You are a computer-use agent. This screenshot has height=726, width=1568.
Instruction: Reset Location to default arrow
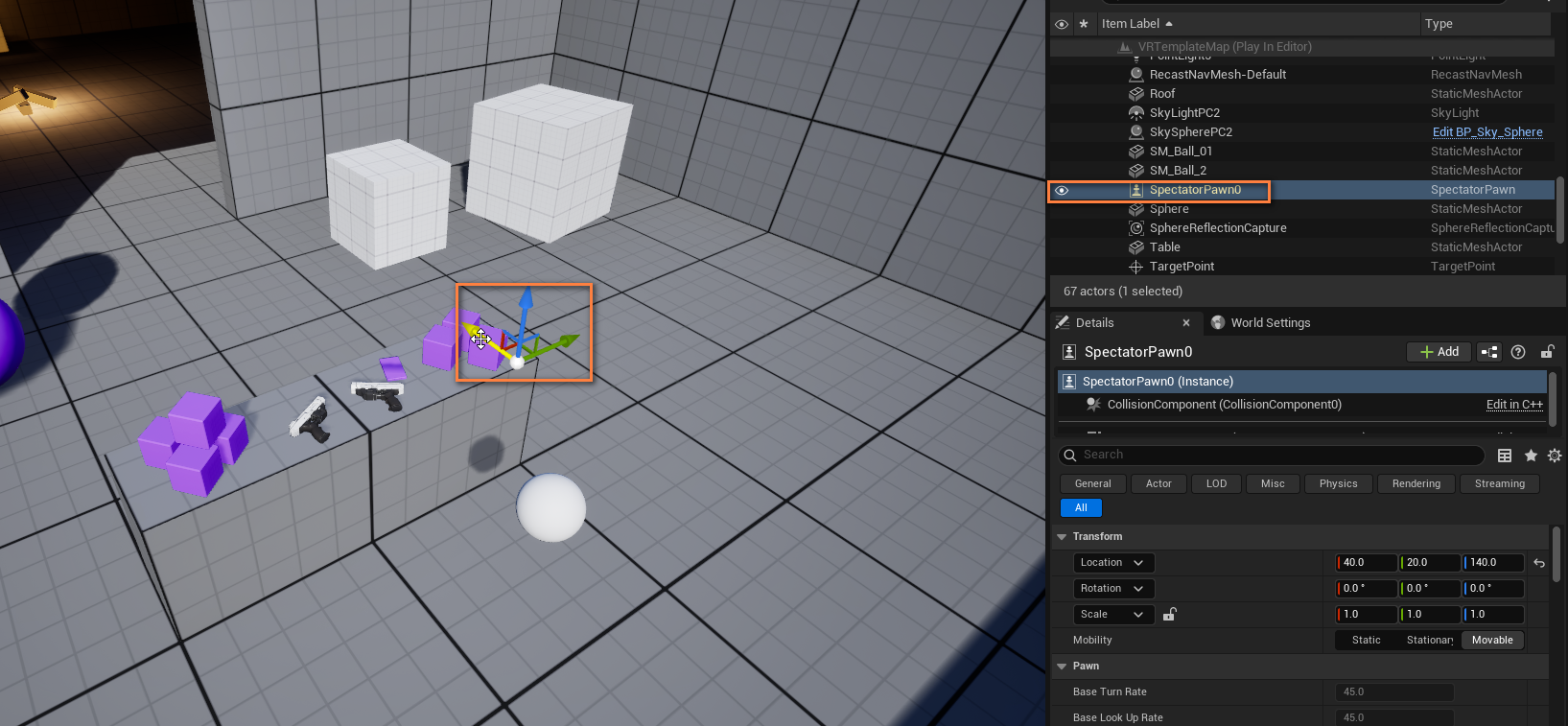(1539, 563)
